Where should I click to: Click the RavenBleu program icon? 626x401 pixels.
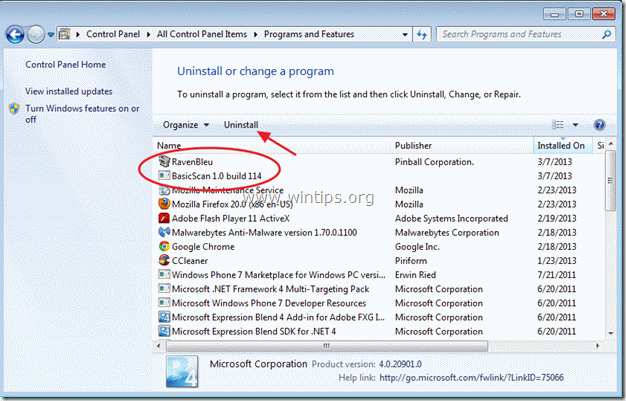coord(164,161)
